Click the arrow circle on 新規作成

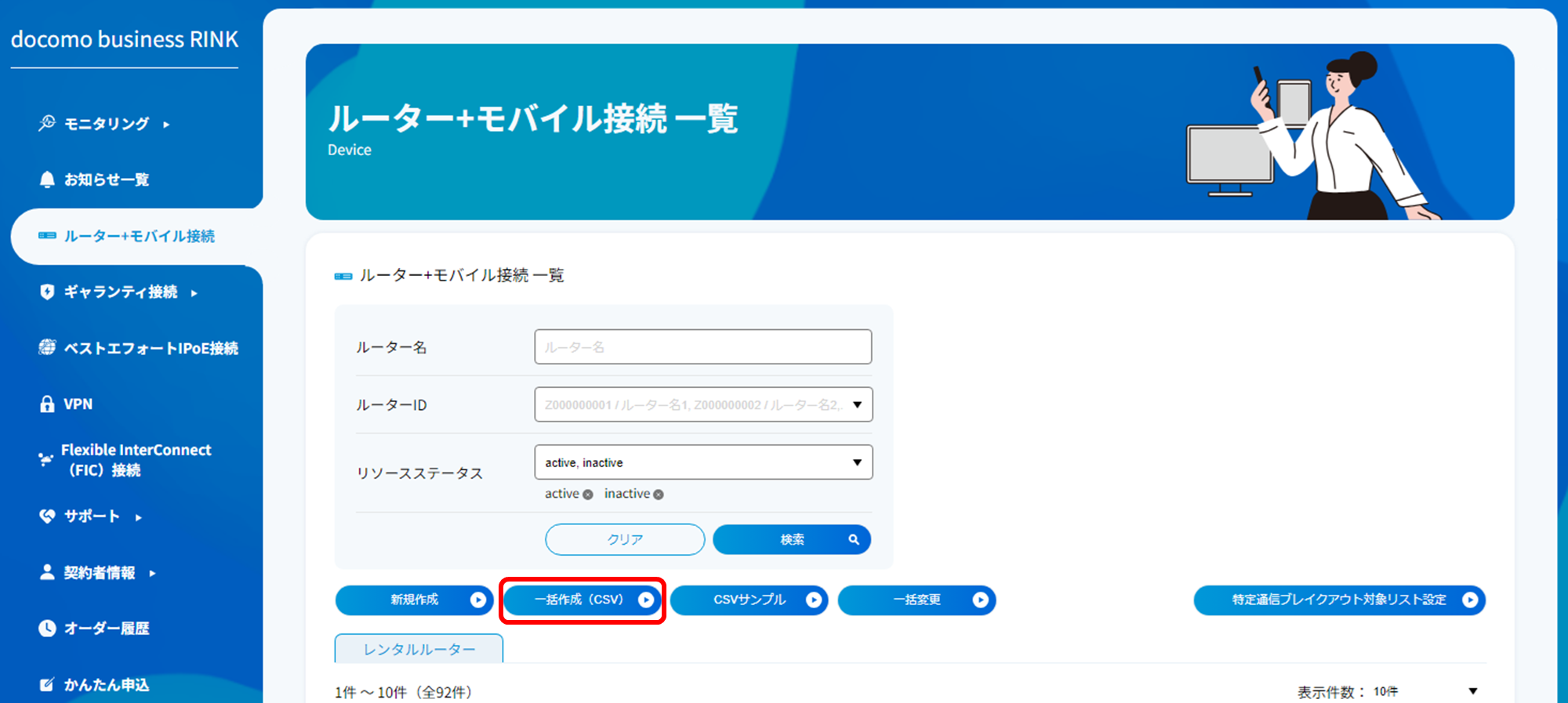click(x=477, y=600)
